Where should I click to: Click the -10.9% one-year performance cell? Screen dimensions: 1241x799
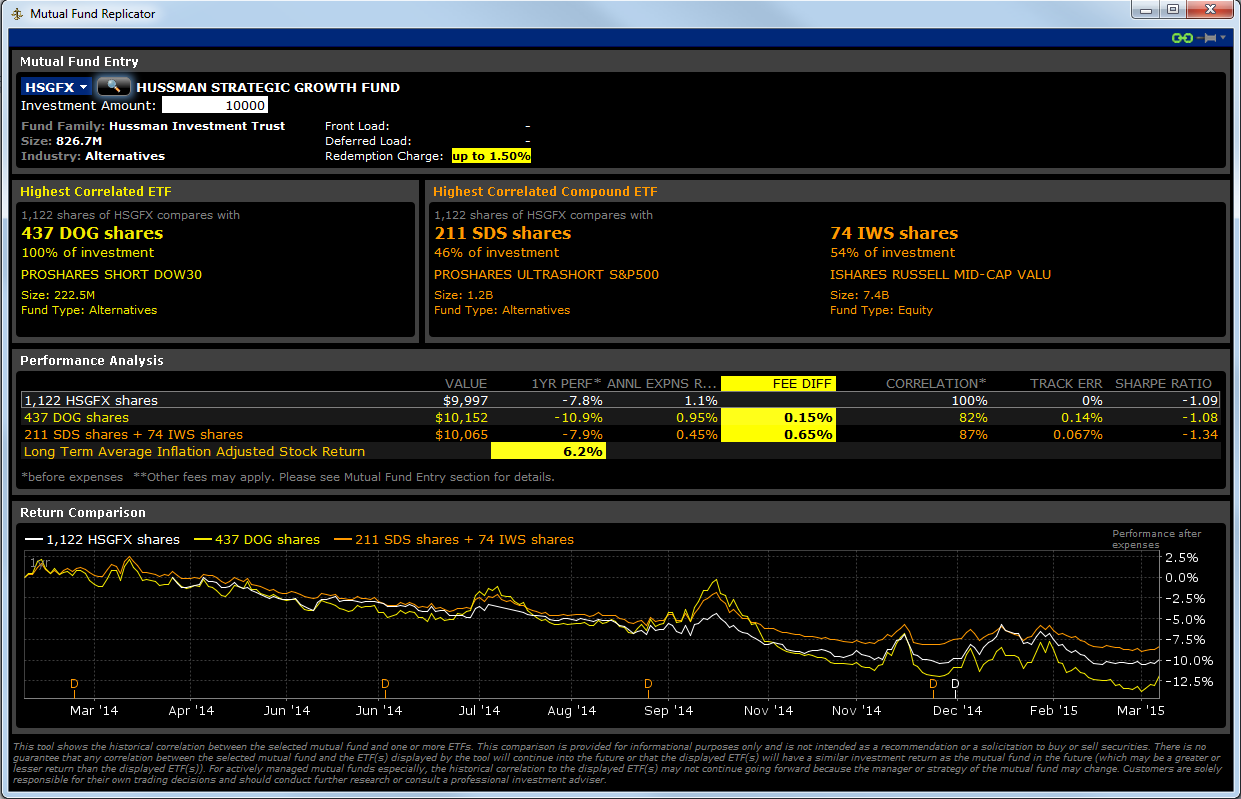coord(580,417)
